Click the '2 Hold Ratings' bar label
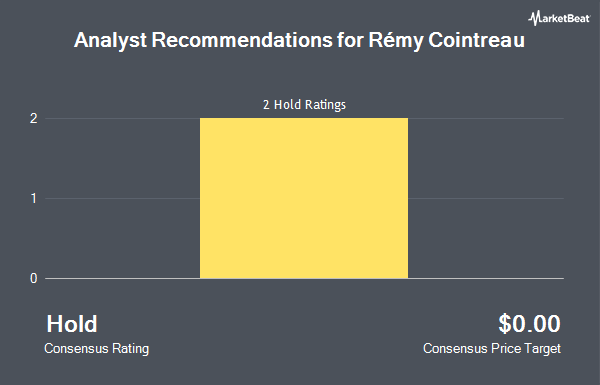Image resolution: width=600 pixels, height=385 pixels. [304, 104]
